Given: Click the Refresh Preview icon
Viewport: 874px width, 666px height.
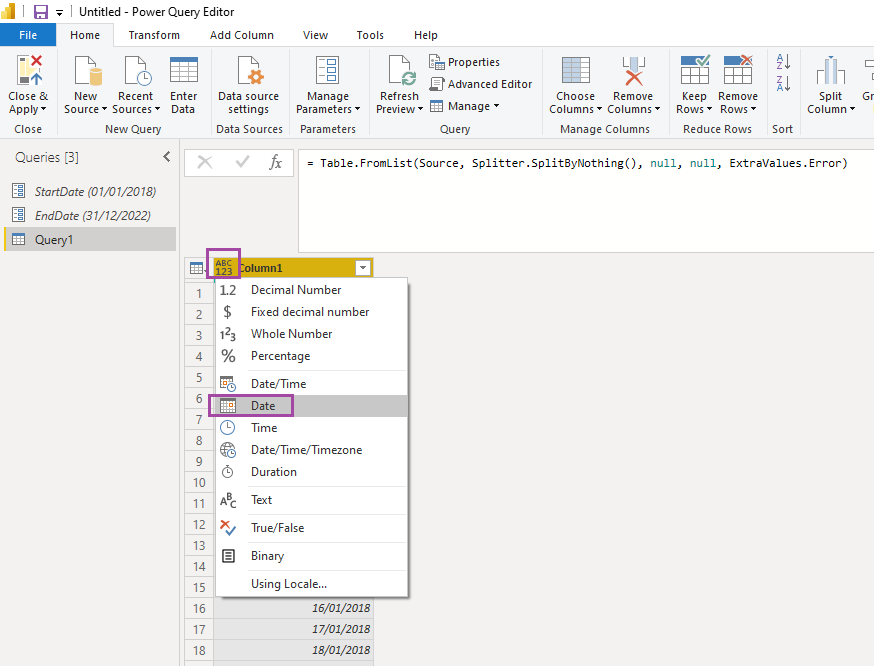Looking at the screenshot, I should (x=401, y=71).
